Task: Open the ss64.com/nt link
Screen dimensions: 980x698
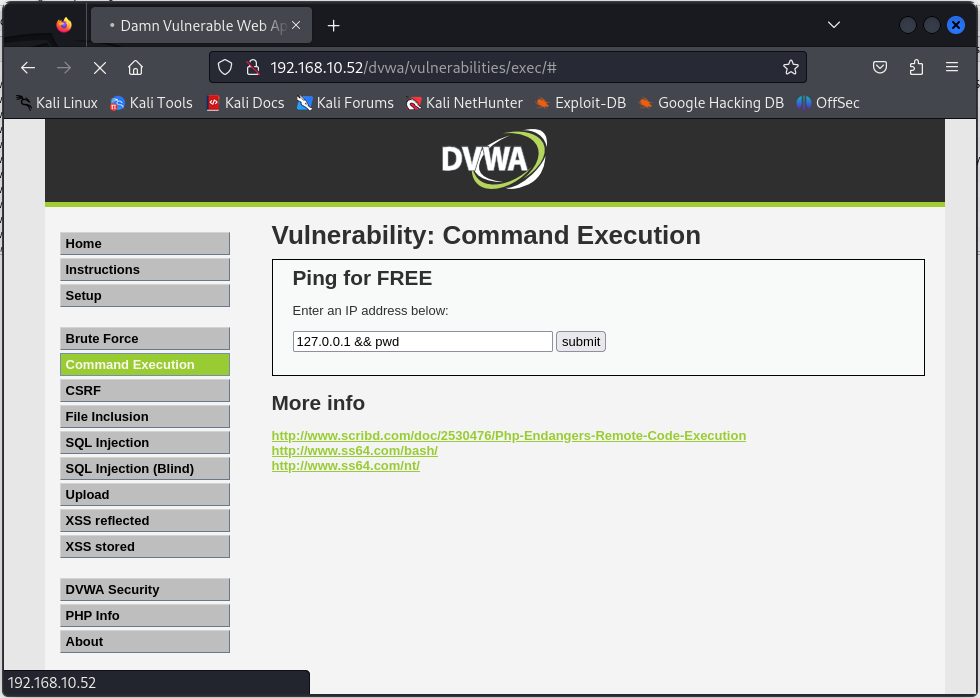Action: [346, 466]
